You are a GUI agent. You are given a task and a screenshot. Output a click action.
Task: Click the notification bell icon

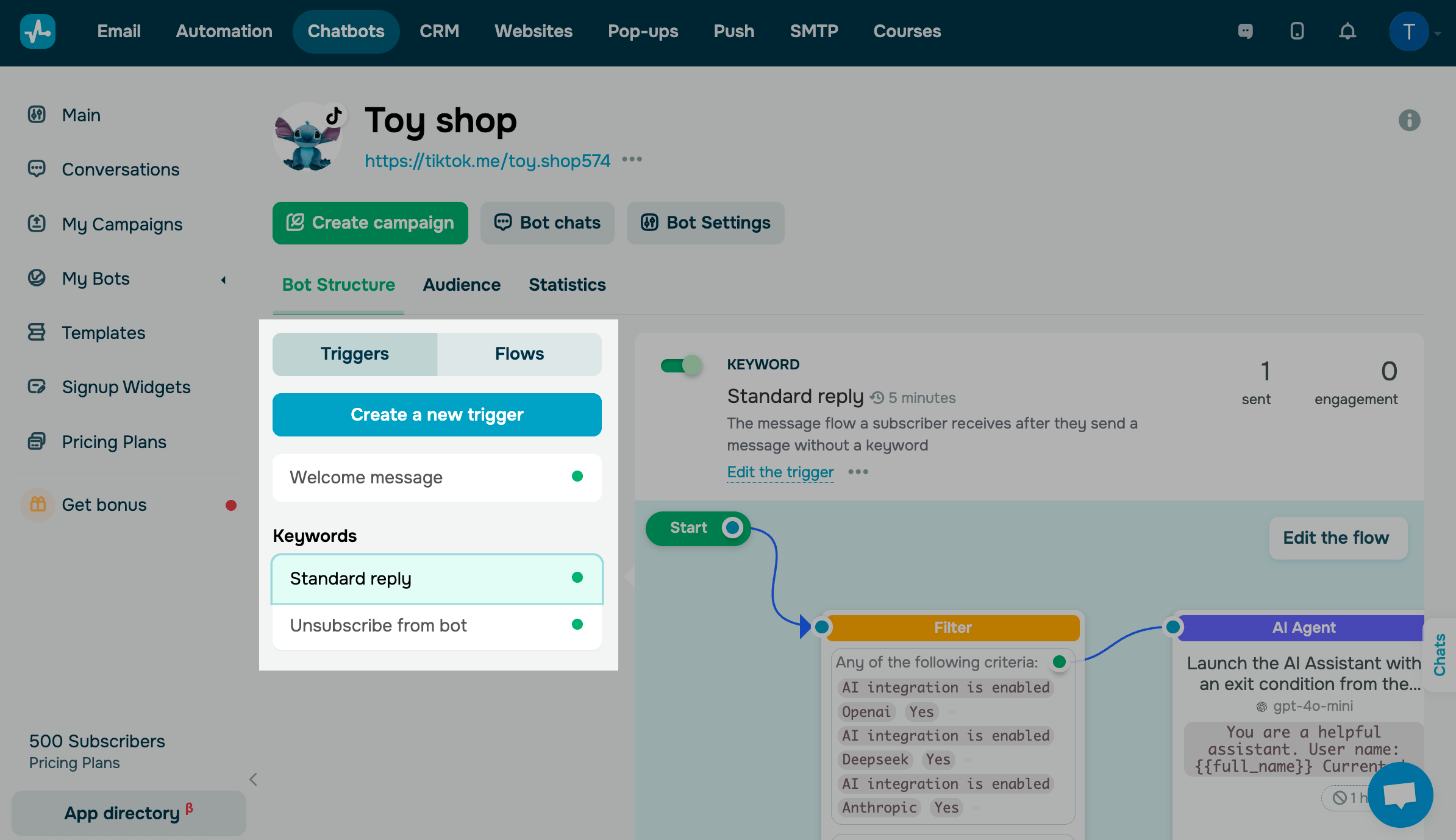1347,31
